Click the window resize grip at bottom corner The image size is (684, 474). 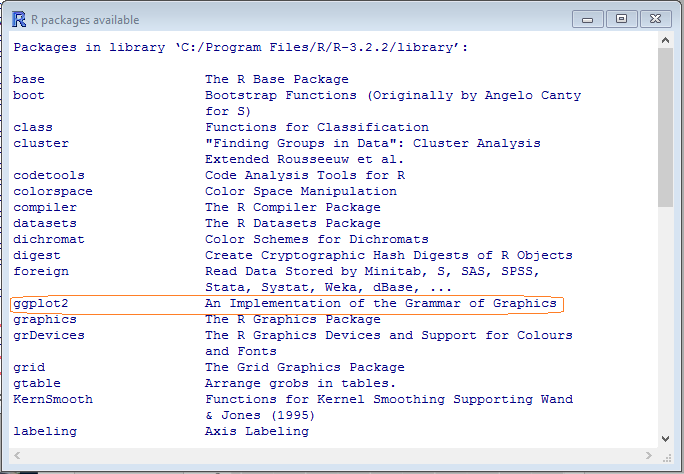click(x=667, y=457)
